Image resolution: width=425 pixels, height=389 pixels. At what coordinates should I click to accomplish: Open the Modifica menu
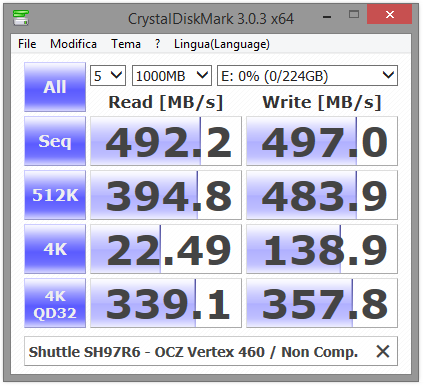(73, 44)
